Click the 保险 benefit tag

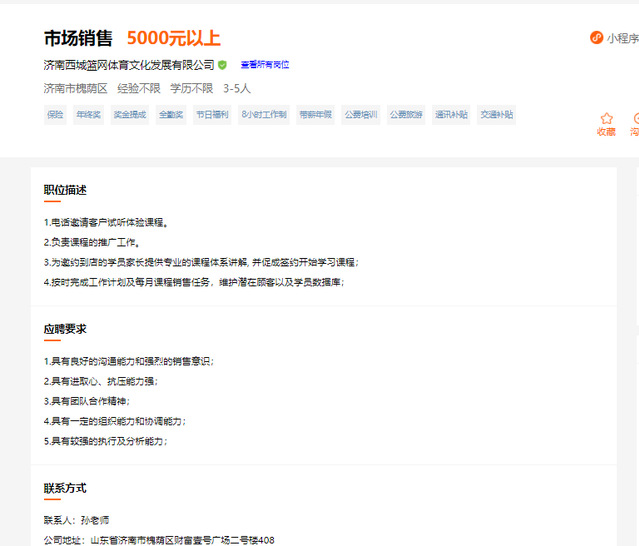tap(55, 115)
